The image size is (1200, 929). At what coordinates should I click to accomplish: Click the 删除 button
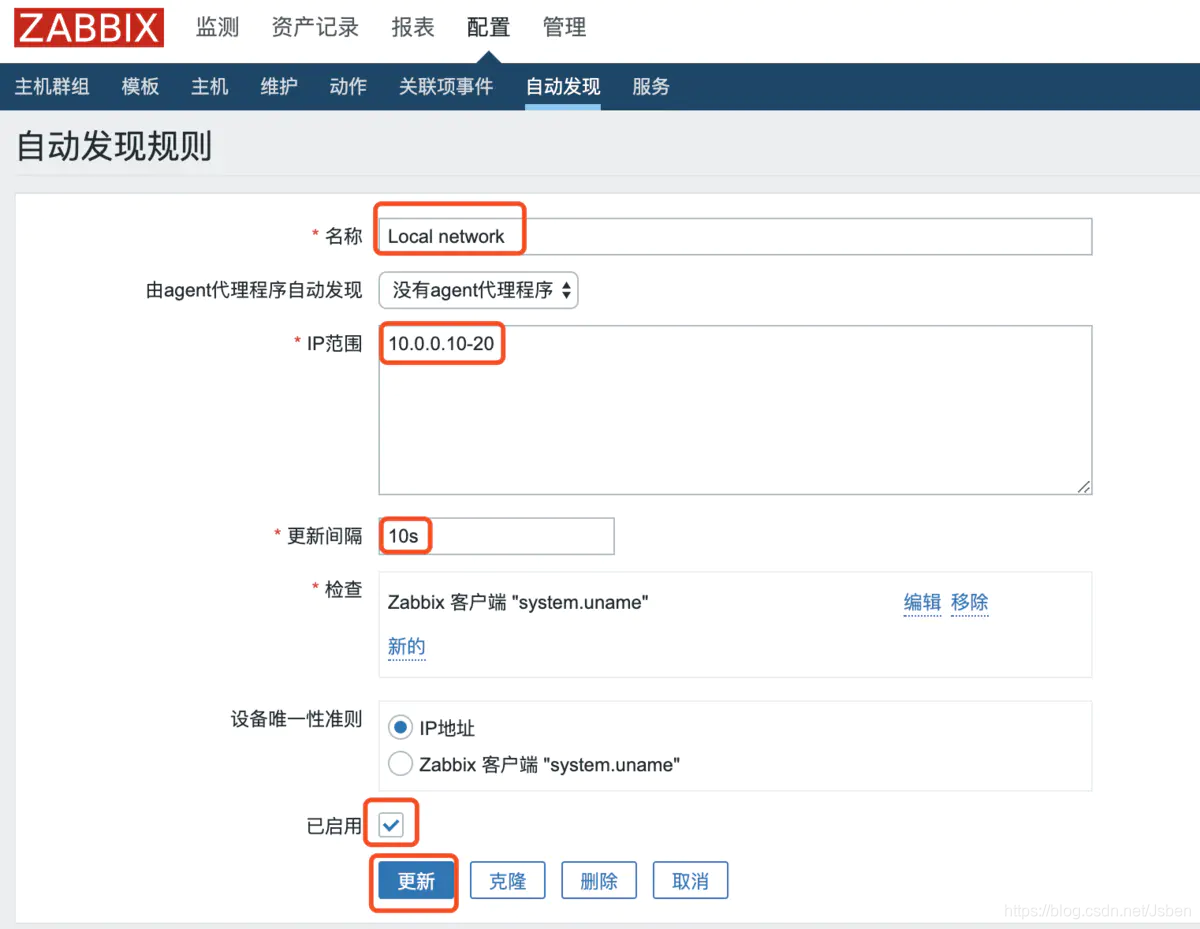pos(599,881)
